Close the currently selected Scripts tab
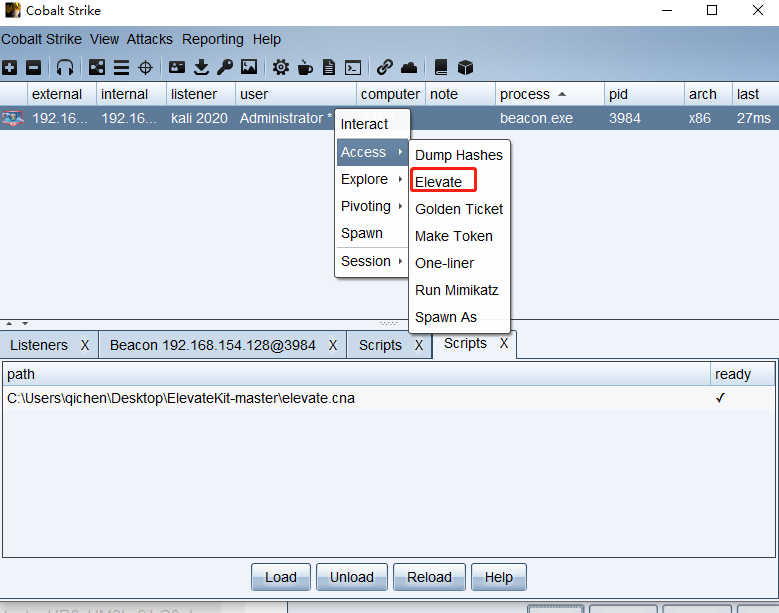 click(x=504, y=343)
